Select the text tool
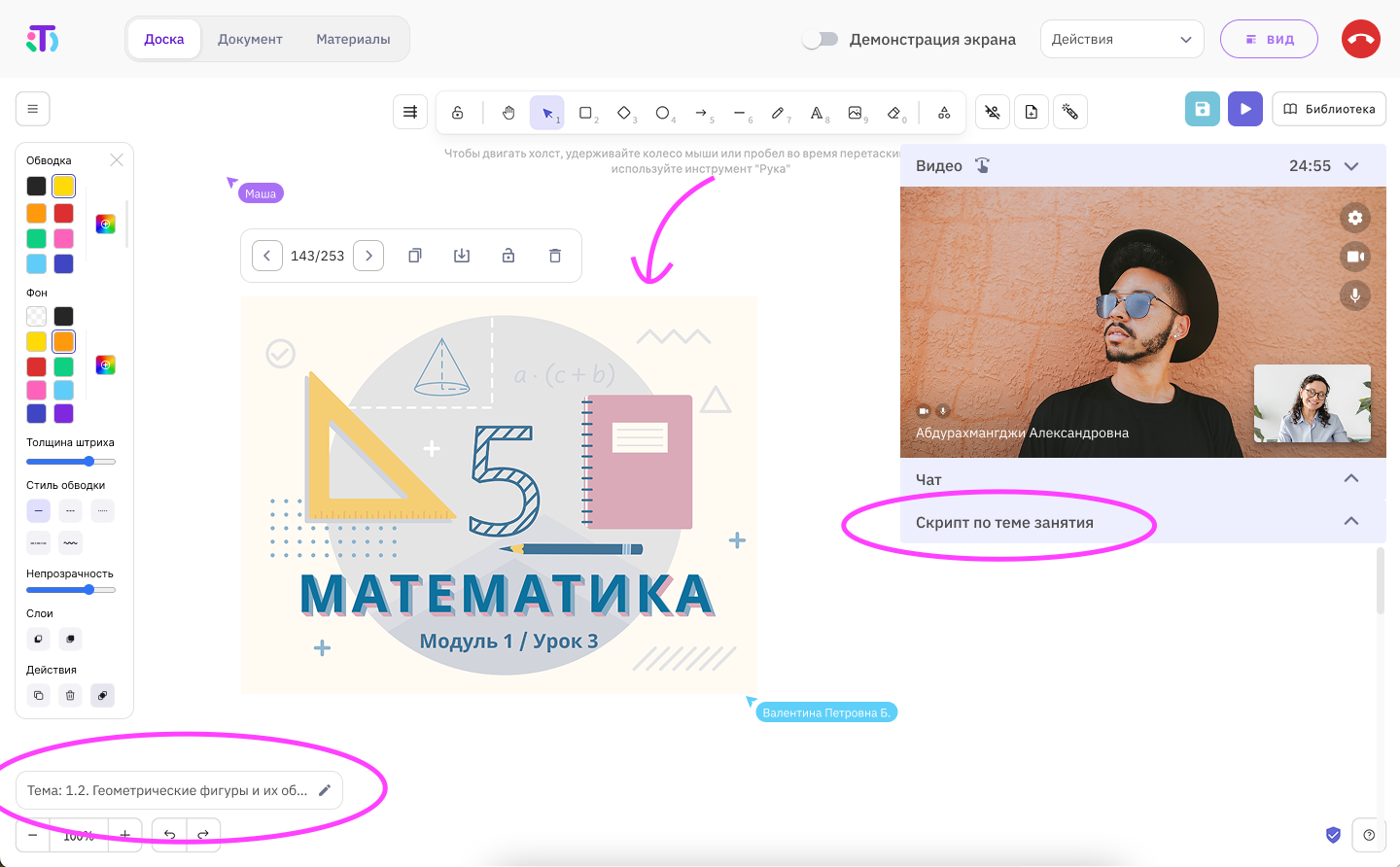1400x867 pixels. [817, 113]
